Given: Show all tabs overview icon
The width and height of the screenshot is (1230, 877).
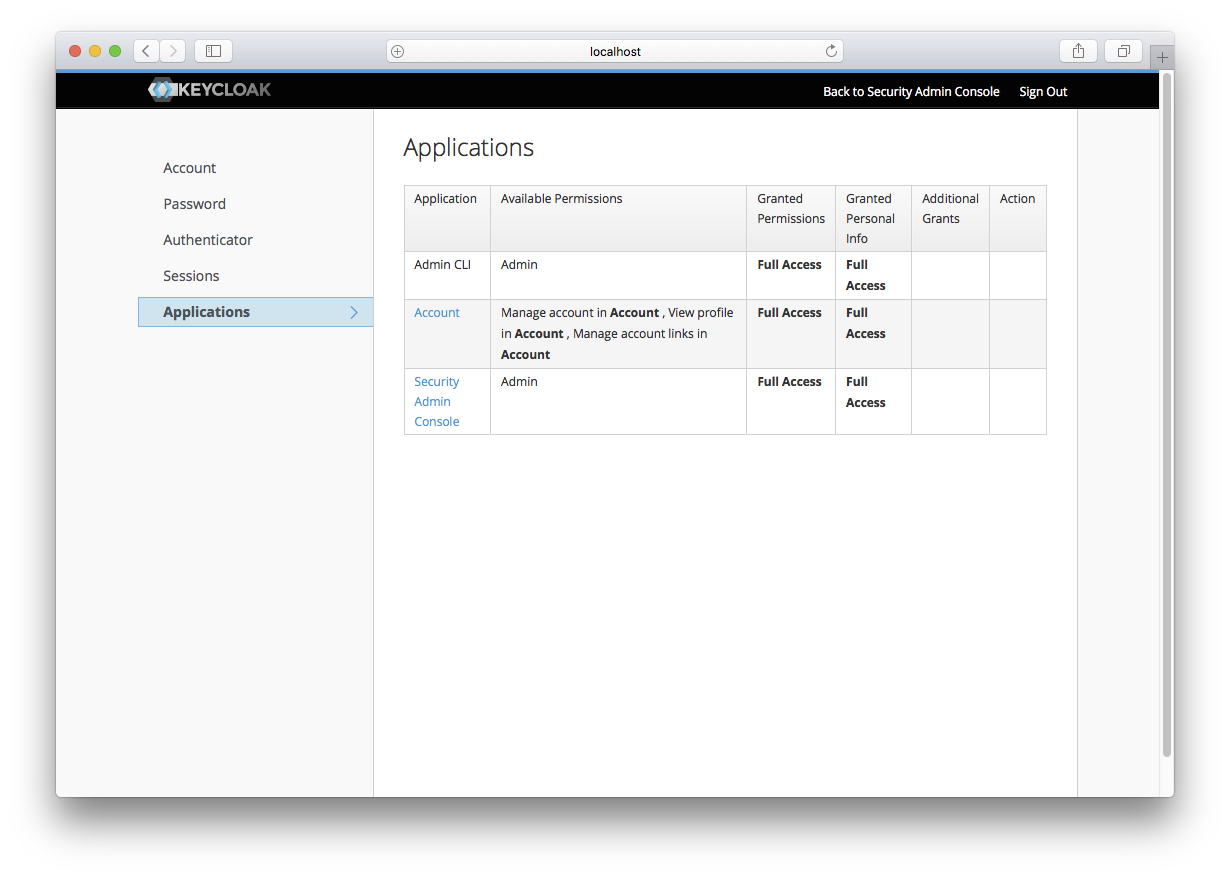Looking at the screenshot, I should click(1124, 51).
